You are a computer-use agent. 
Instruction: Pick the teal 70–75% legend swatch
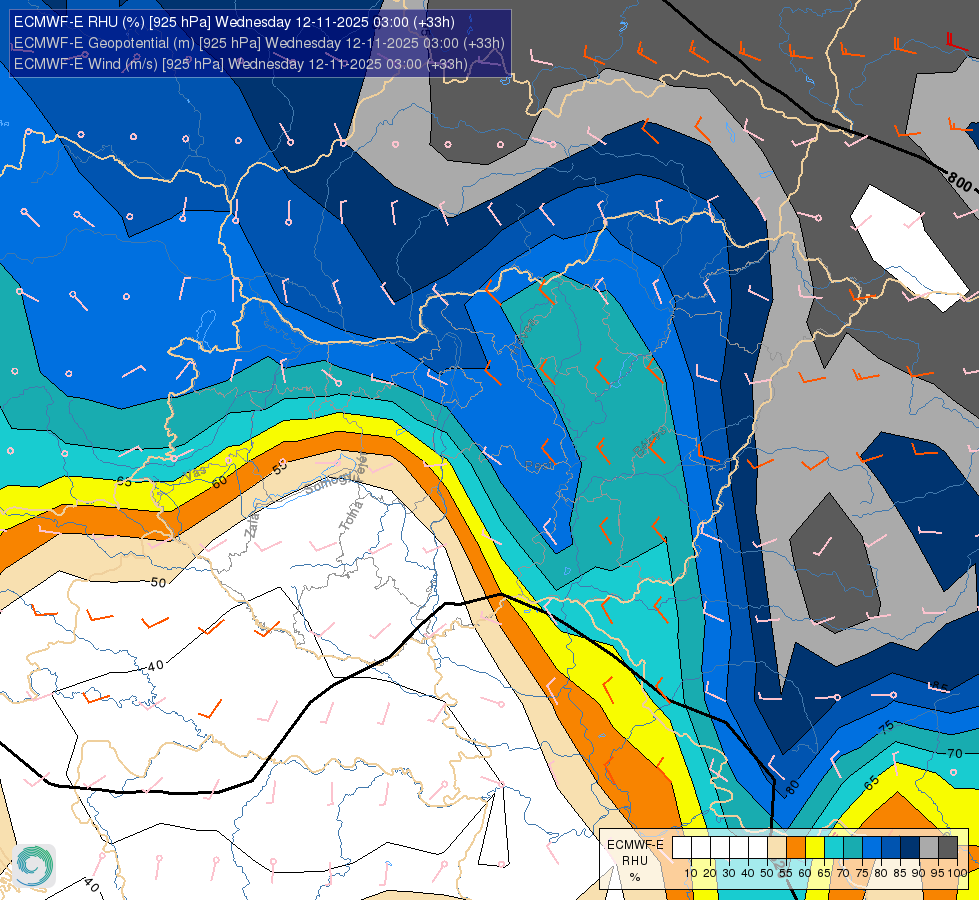tap(853, 849)
